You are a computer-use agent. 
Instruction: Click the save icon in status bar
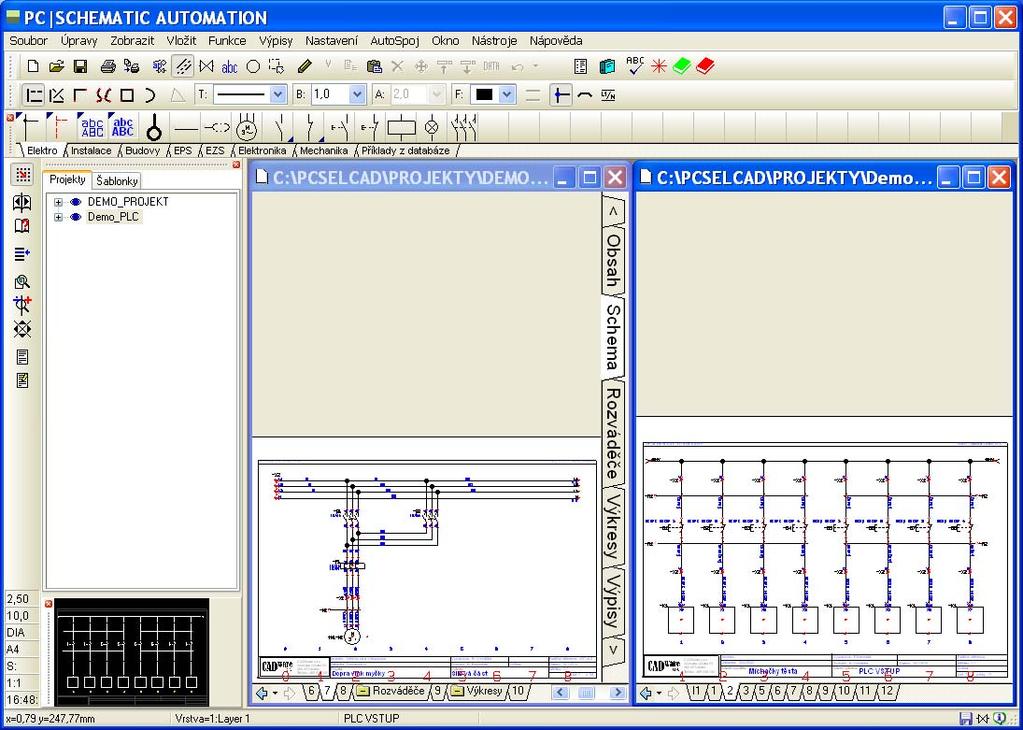click(x=967, y=719)
